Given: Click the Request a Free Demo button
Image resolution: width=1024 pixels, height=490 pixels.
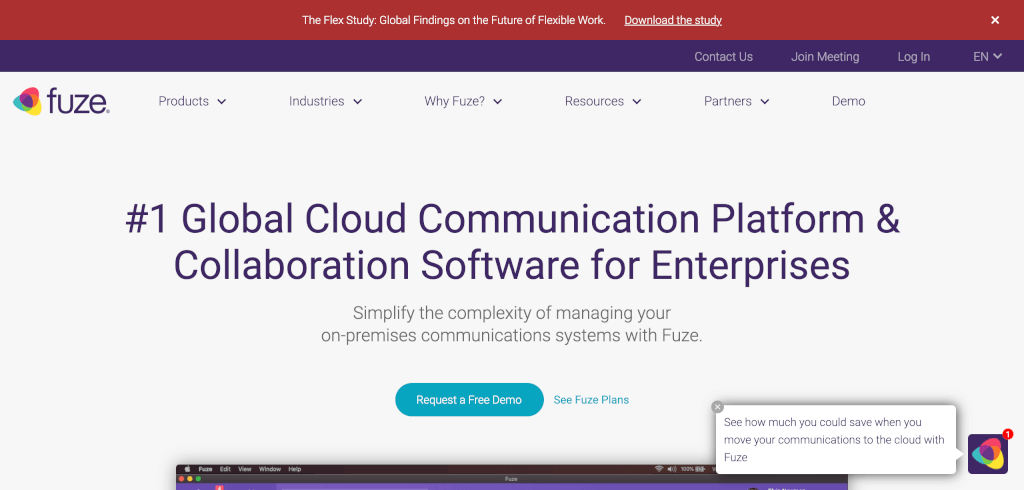Looking at the screenshot, I should tap(469, 400).
